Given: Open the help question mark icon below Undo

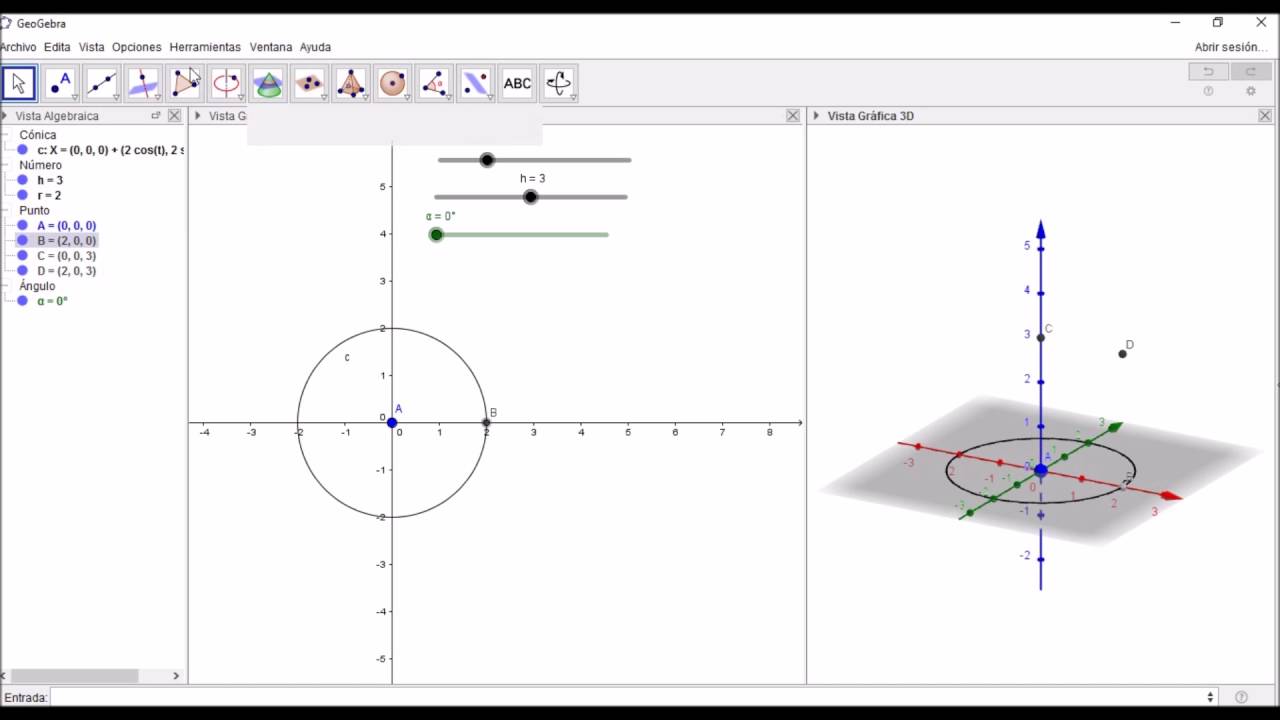Looking at the screenshot, I should 1208,91.
